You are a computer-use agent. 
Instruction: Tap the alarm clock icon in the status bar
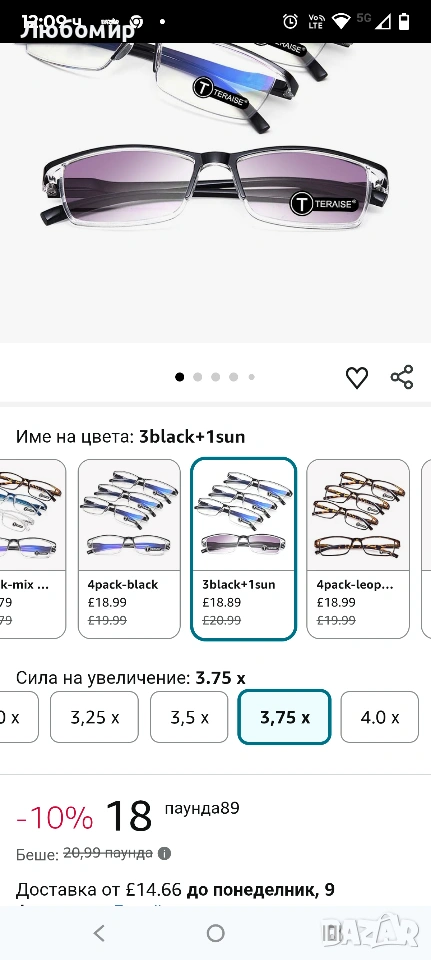pos(290,21)
